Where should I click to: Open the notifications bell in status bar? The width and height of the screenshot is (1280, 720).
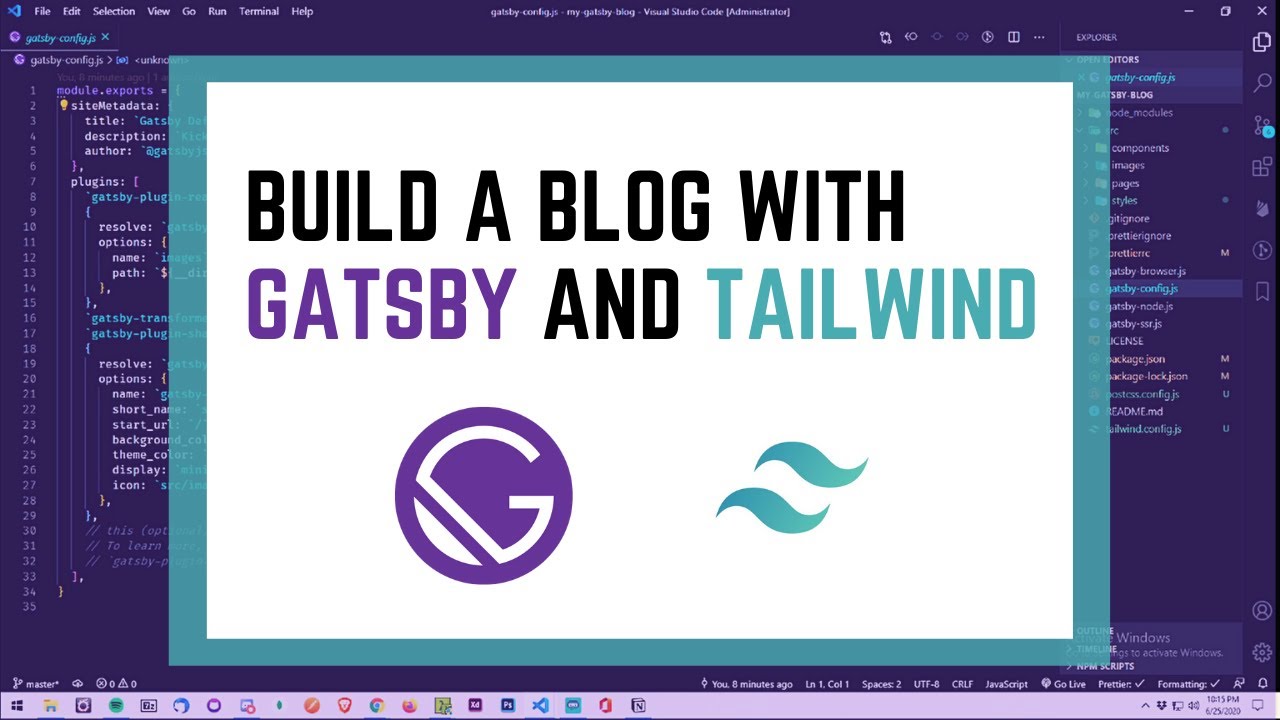click(1264, 684)
